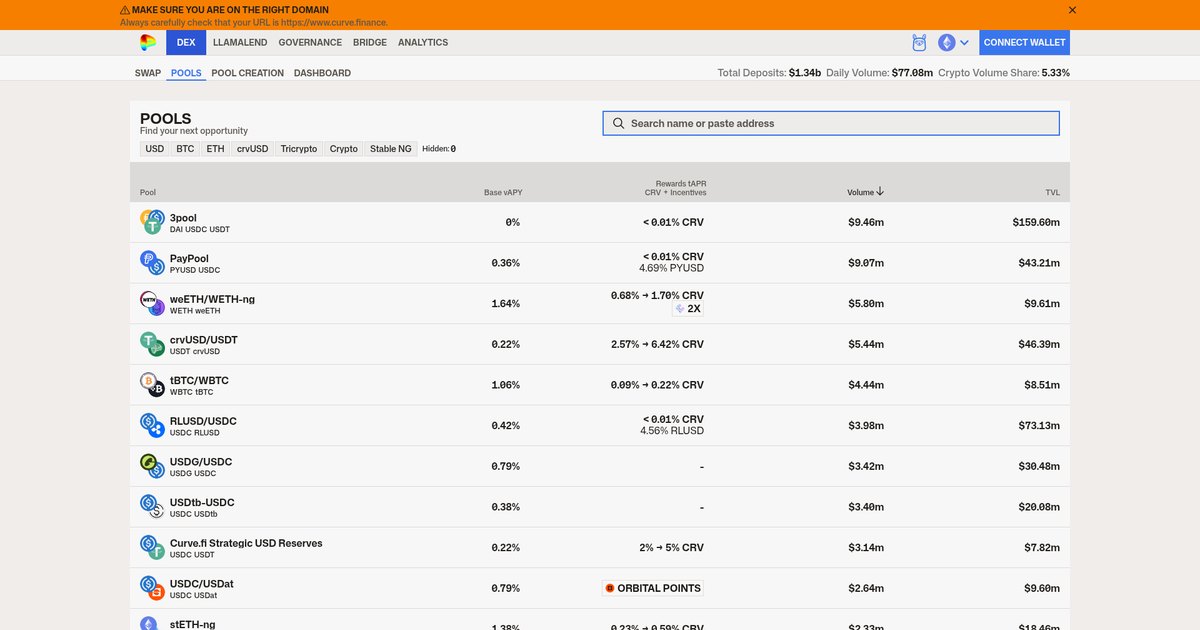The width and height of the screenshot is (1200, 630).
Task: Click the USDG/USDC token icons
Action: [151, 466]
